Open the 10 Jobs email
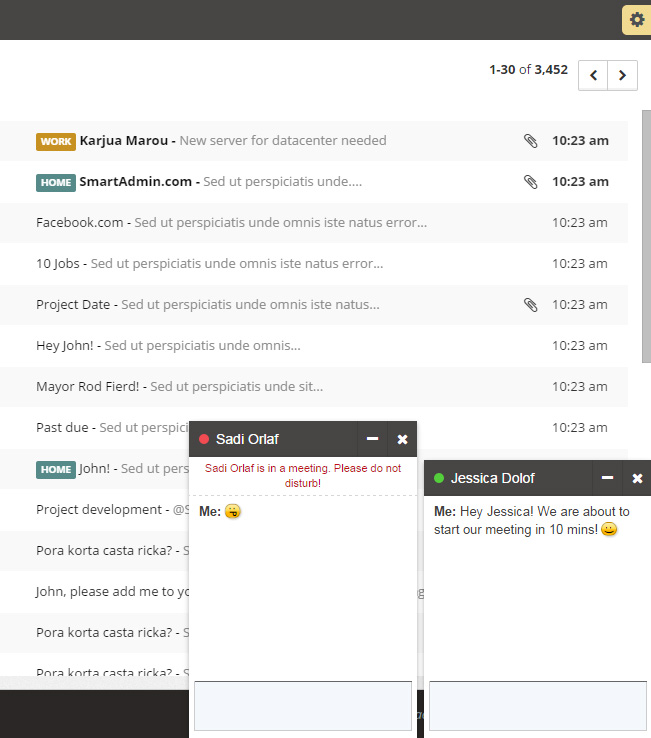651x738 pixels. [210, 264]
